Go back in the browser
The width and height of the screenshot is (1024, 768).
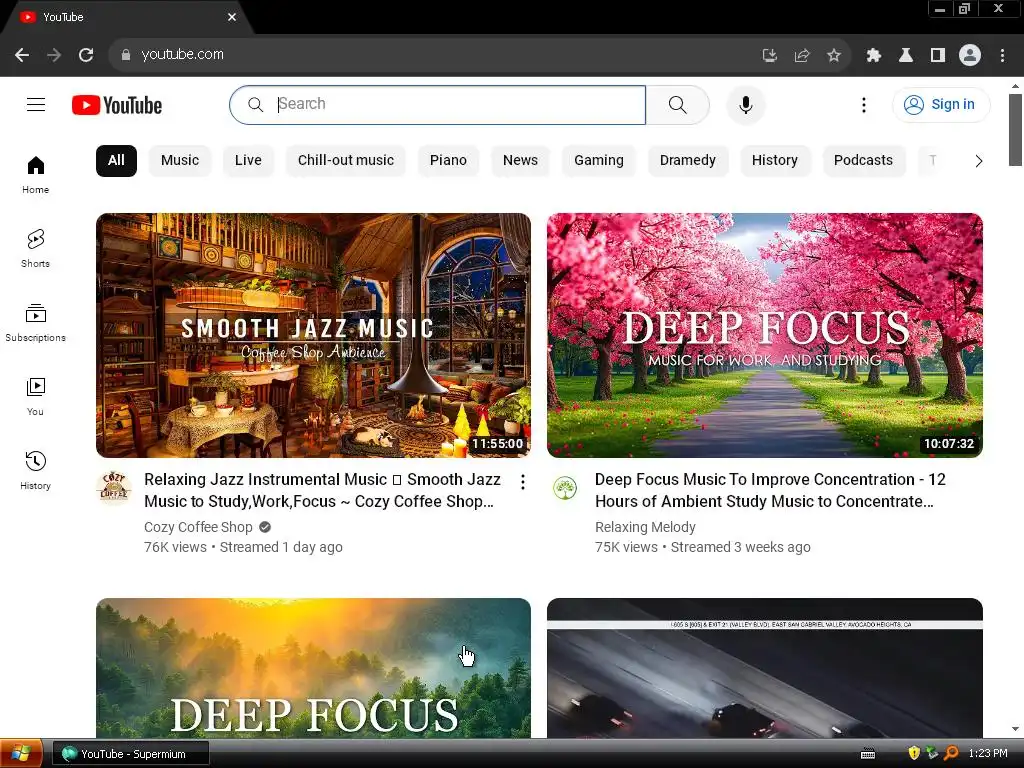(x=22, y=55)
